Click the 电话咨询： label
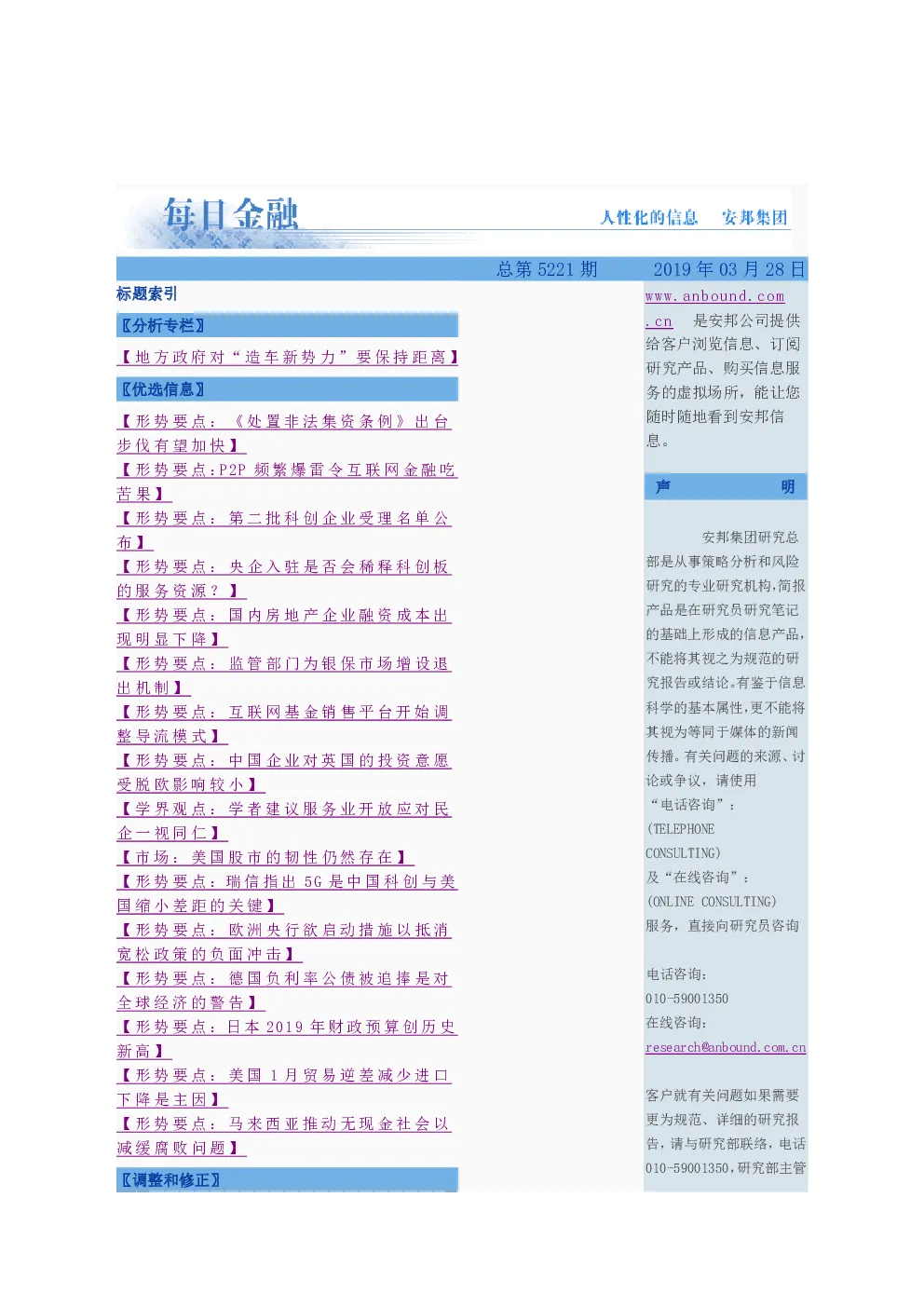 (677, 975)
